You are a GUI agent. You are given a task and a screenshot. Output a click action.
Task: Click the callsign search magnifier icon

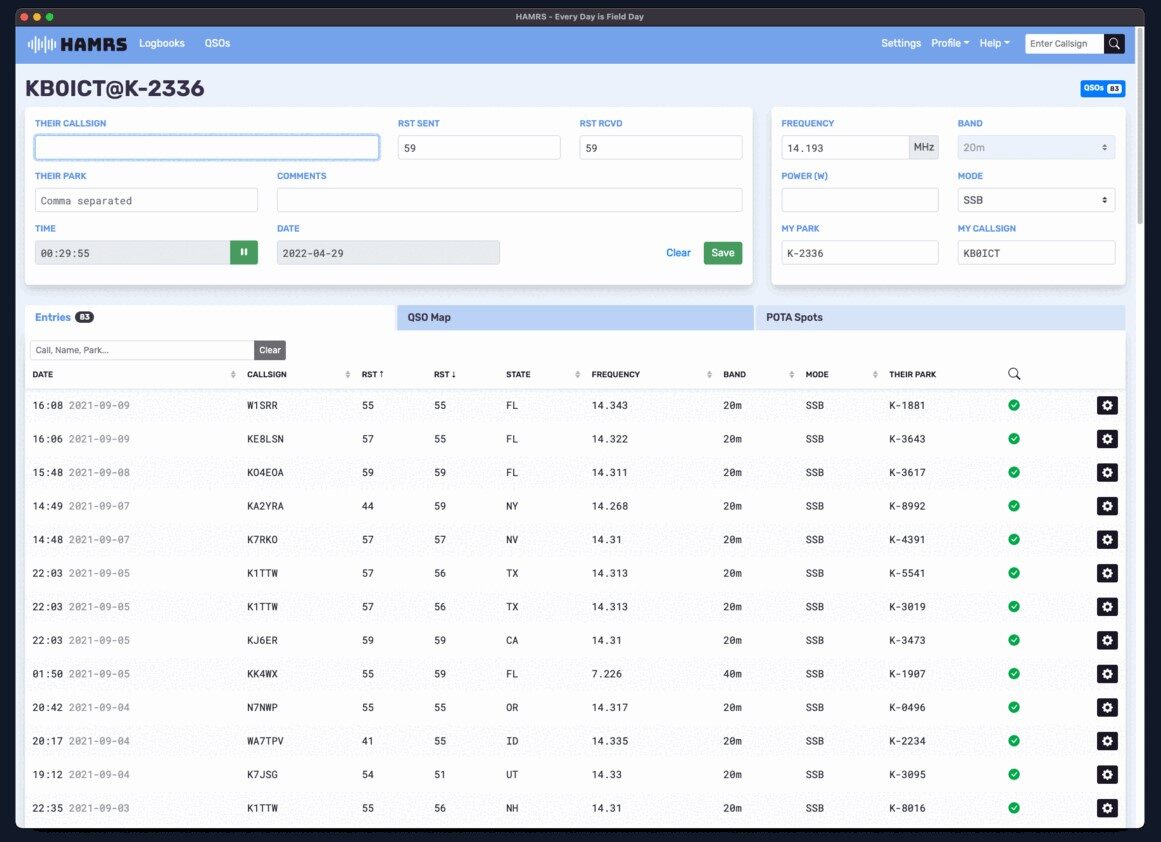pos(1114,43)
